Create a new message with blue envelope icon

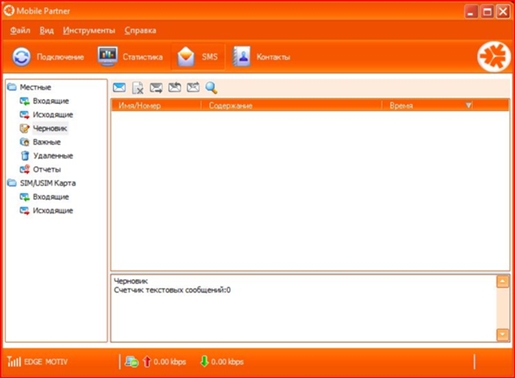pyautogui.click(x=119, y=88)
